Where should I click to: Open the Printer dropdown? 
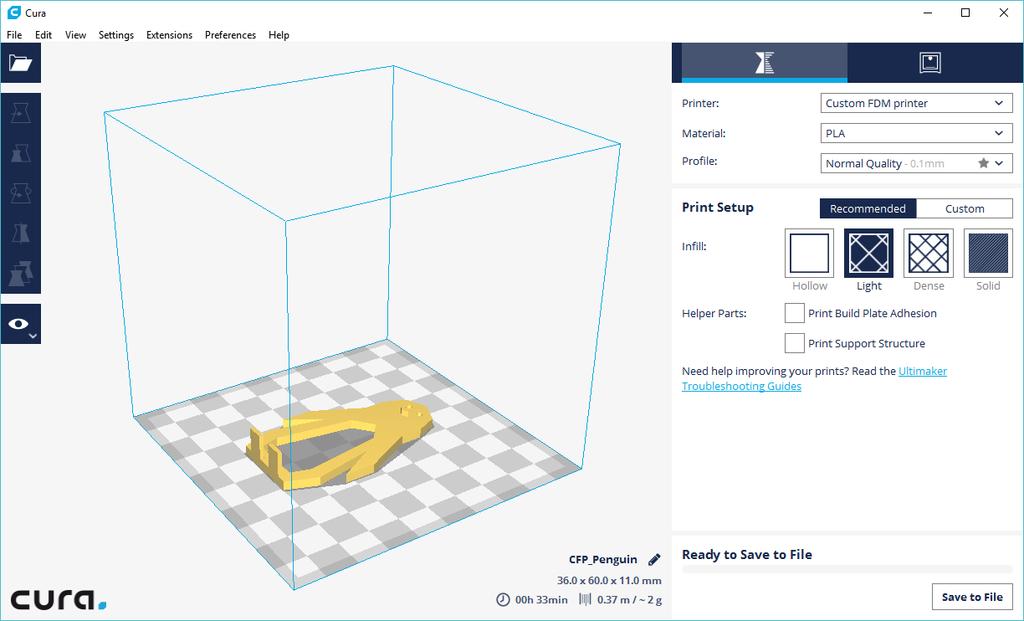click(916, 103)
